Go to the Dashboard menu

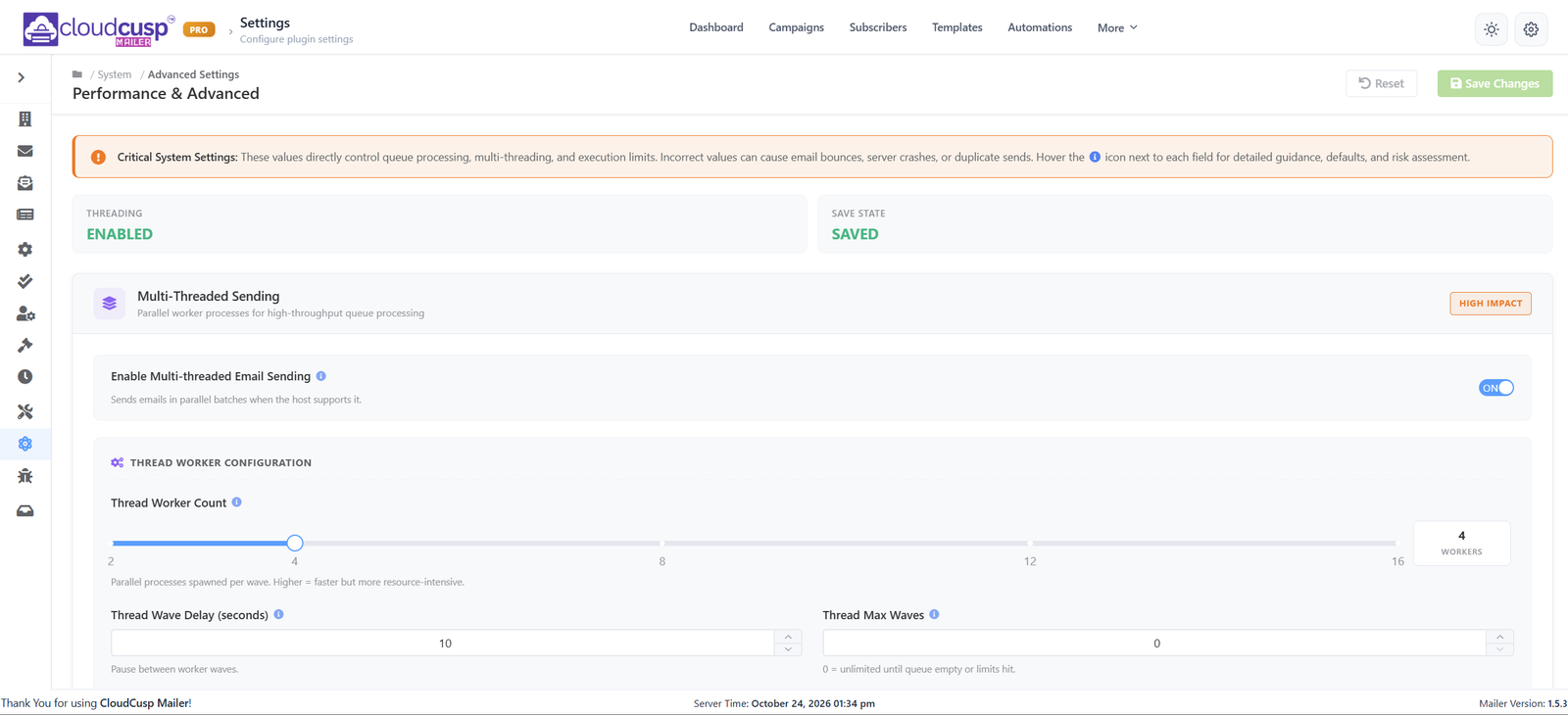(x=716, y=27)
